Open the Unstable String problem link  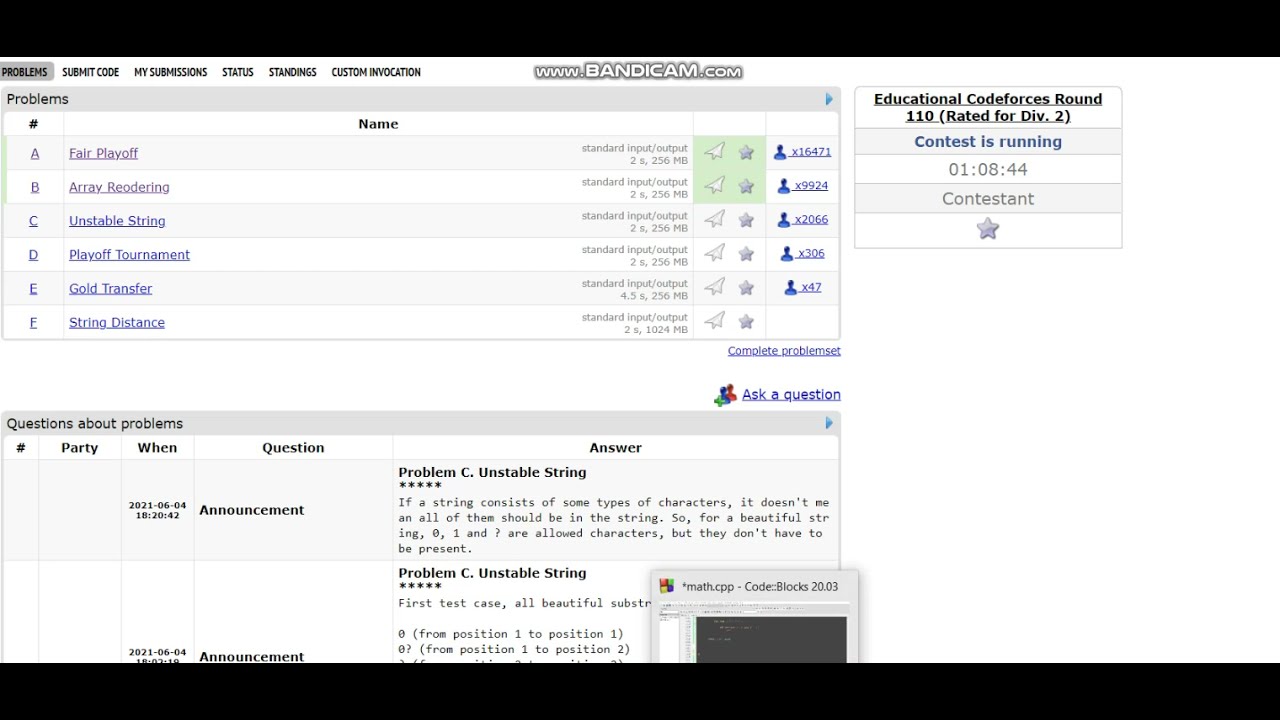click(x=117, y=221)
